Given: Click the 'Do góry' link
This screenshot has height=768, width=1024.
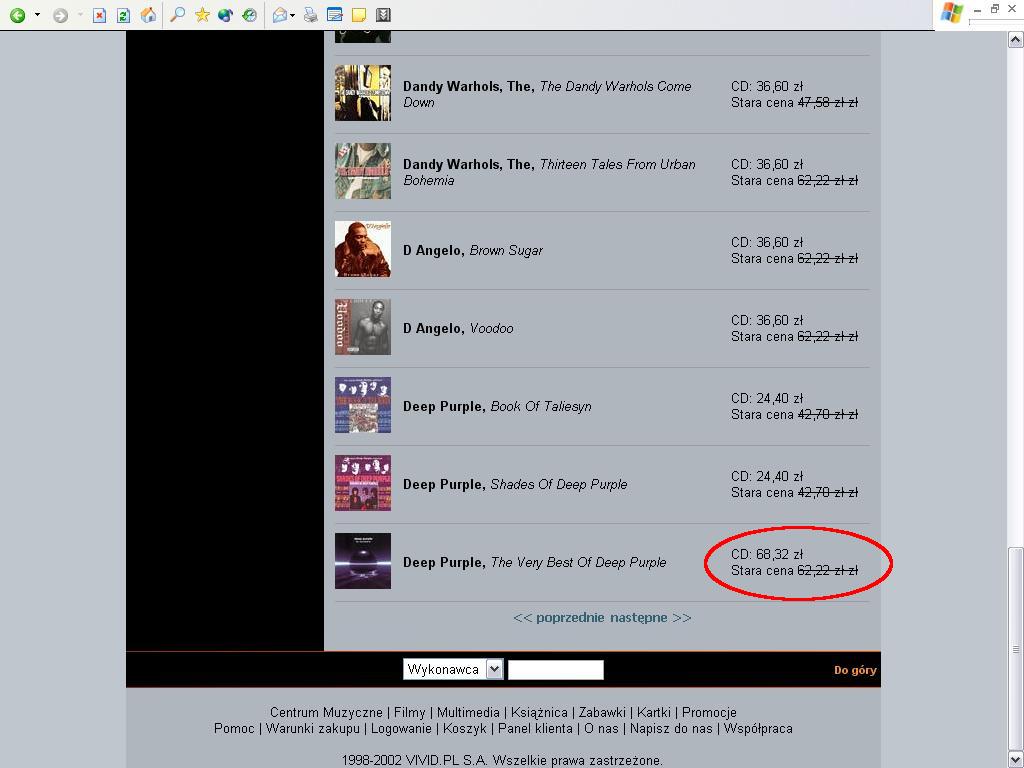Looking at the screenshot, I should tap(855, 670).
